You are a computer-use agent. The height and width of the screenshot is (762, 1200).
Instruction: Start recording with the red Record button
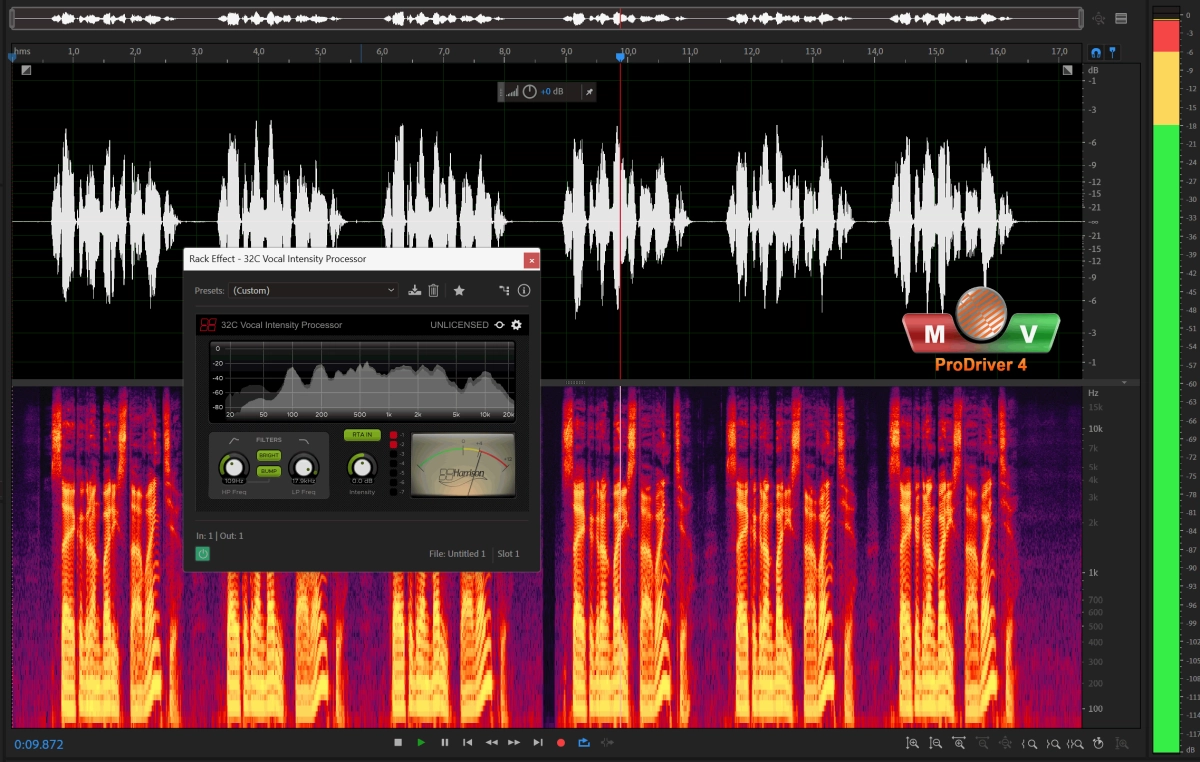point(561,743)
